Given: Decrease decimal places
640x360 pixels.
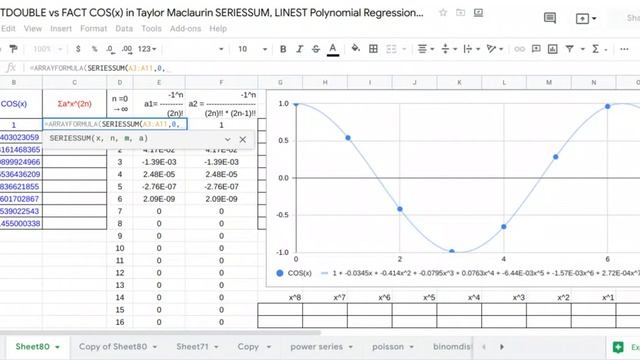Looking at the screenshot, I should [110, 49].
